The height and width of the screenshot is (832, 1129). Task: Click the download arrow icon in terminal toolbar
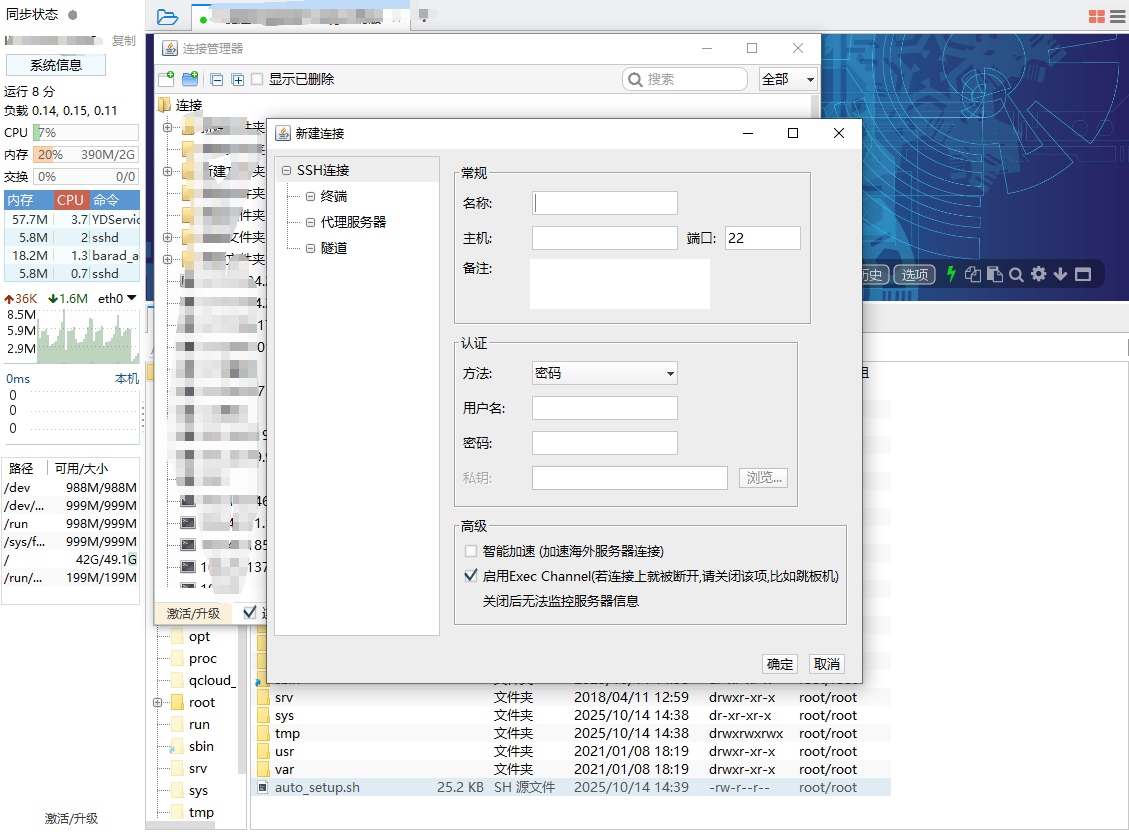pos(1061,274)
